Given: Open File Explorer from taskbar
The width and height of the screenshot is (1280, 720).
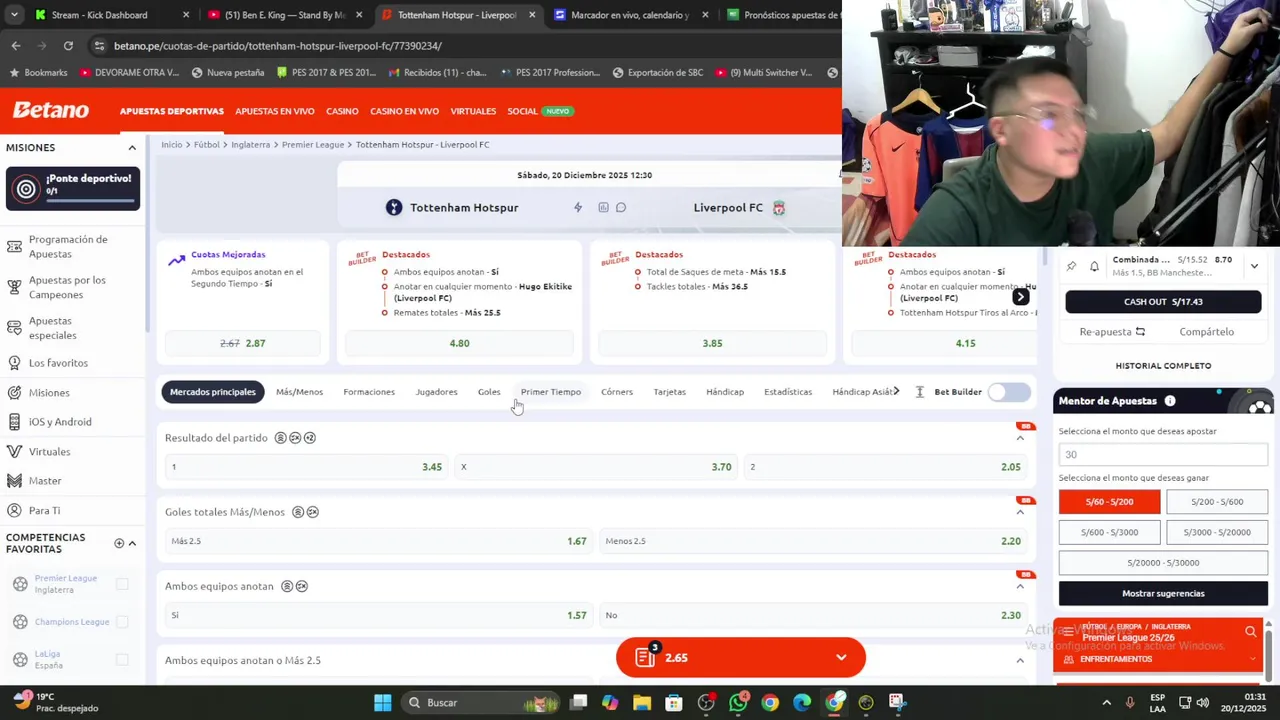Looking at the screenshot, I should tap(642, 703).
